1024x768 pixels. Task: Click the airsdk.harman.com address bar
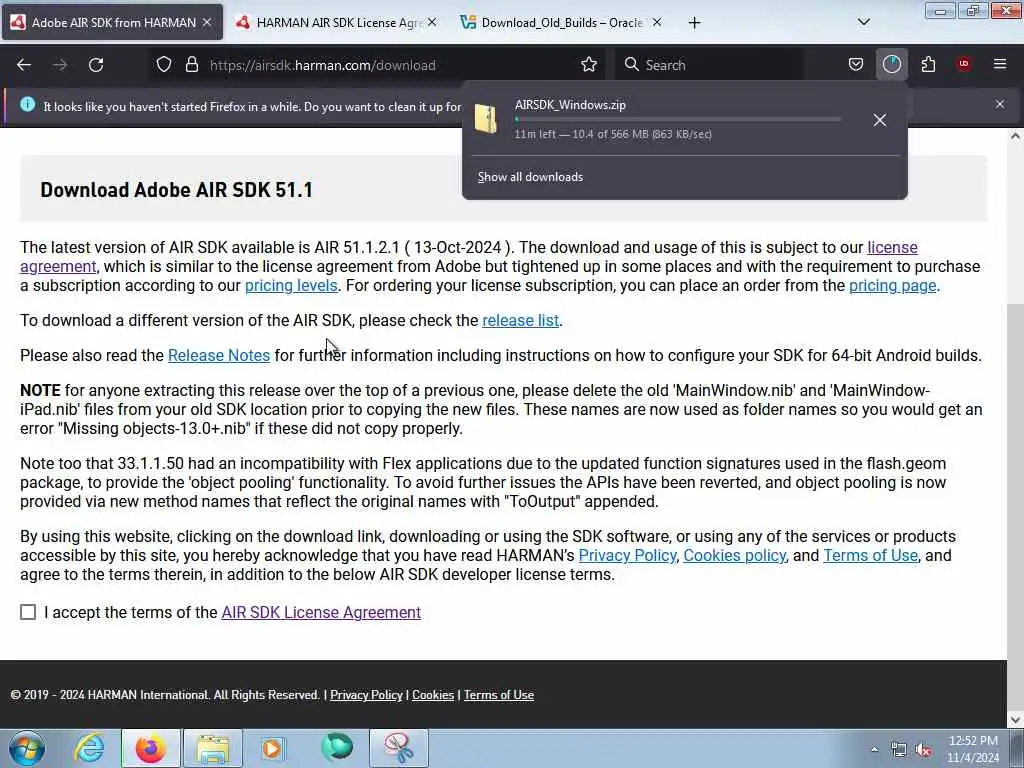(x=379, y=65)
